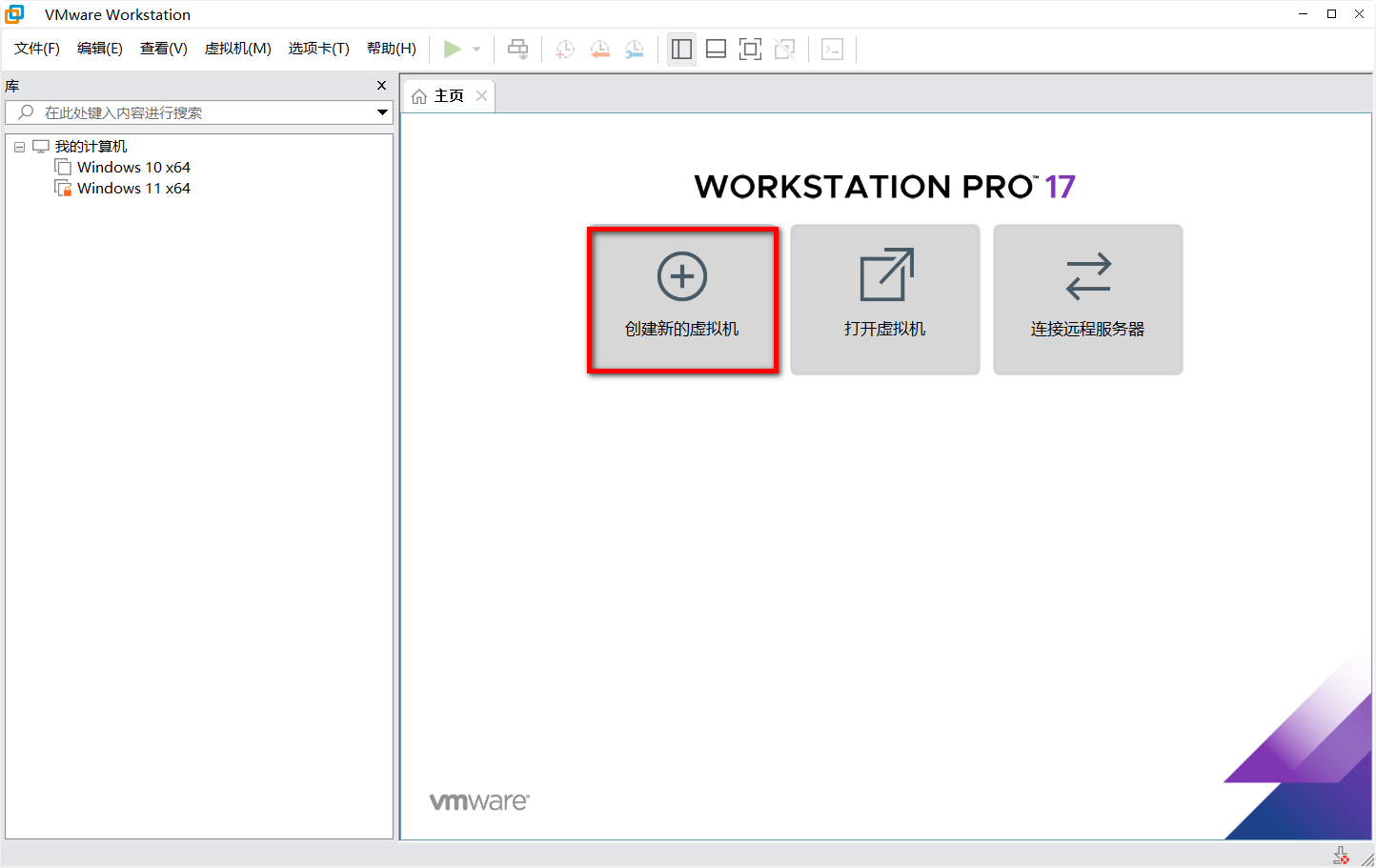Maximize the VMware Workstation window
Image resolution: width=1376 pixels, height=868 pixels.
pos(1331,13)
